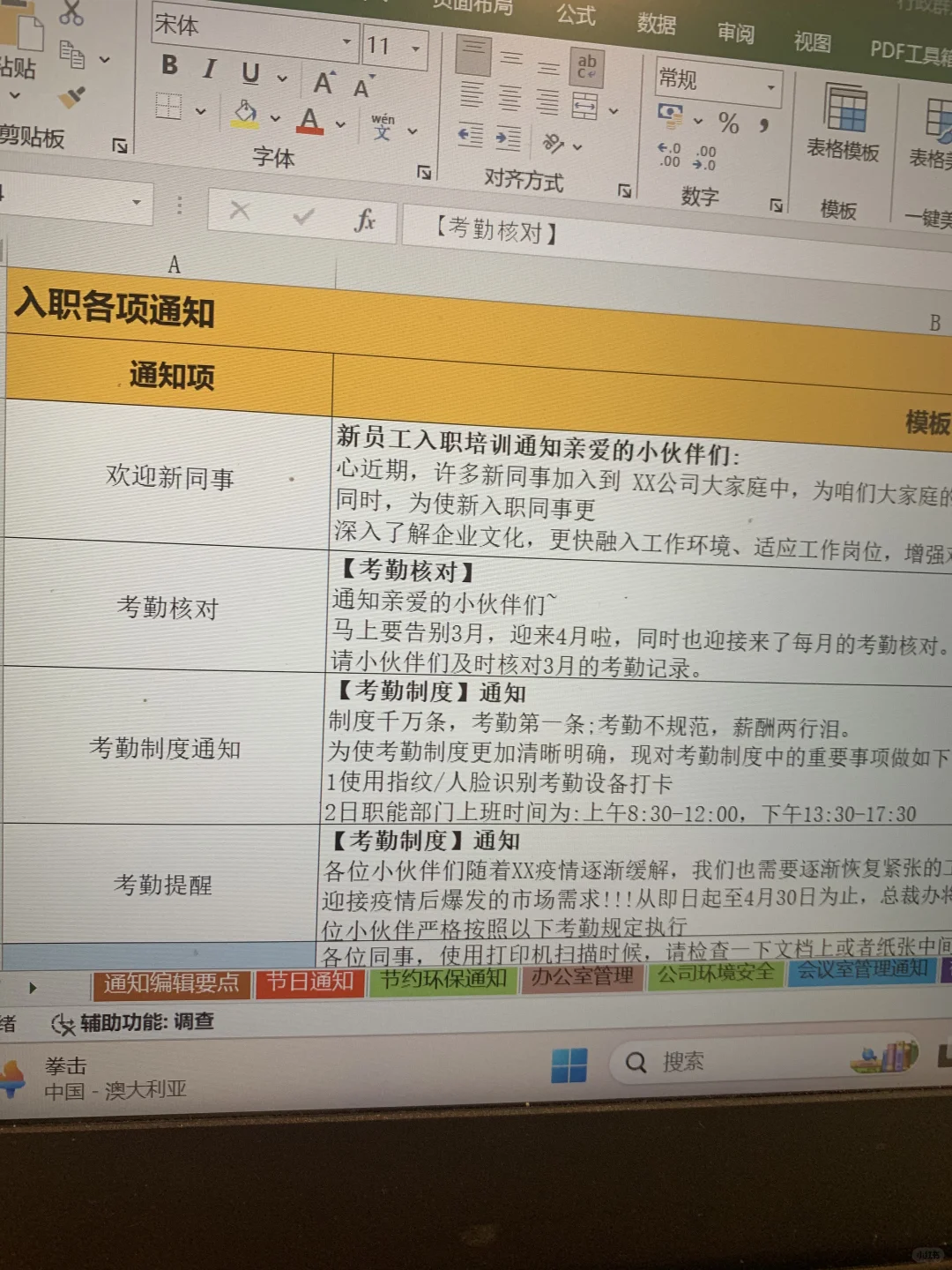This screenshot has height=1270, width=952.
Task: Open the 常规 number format dropdown
Action: tap(770, 87)
